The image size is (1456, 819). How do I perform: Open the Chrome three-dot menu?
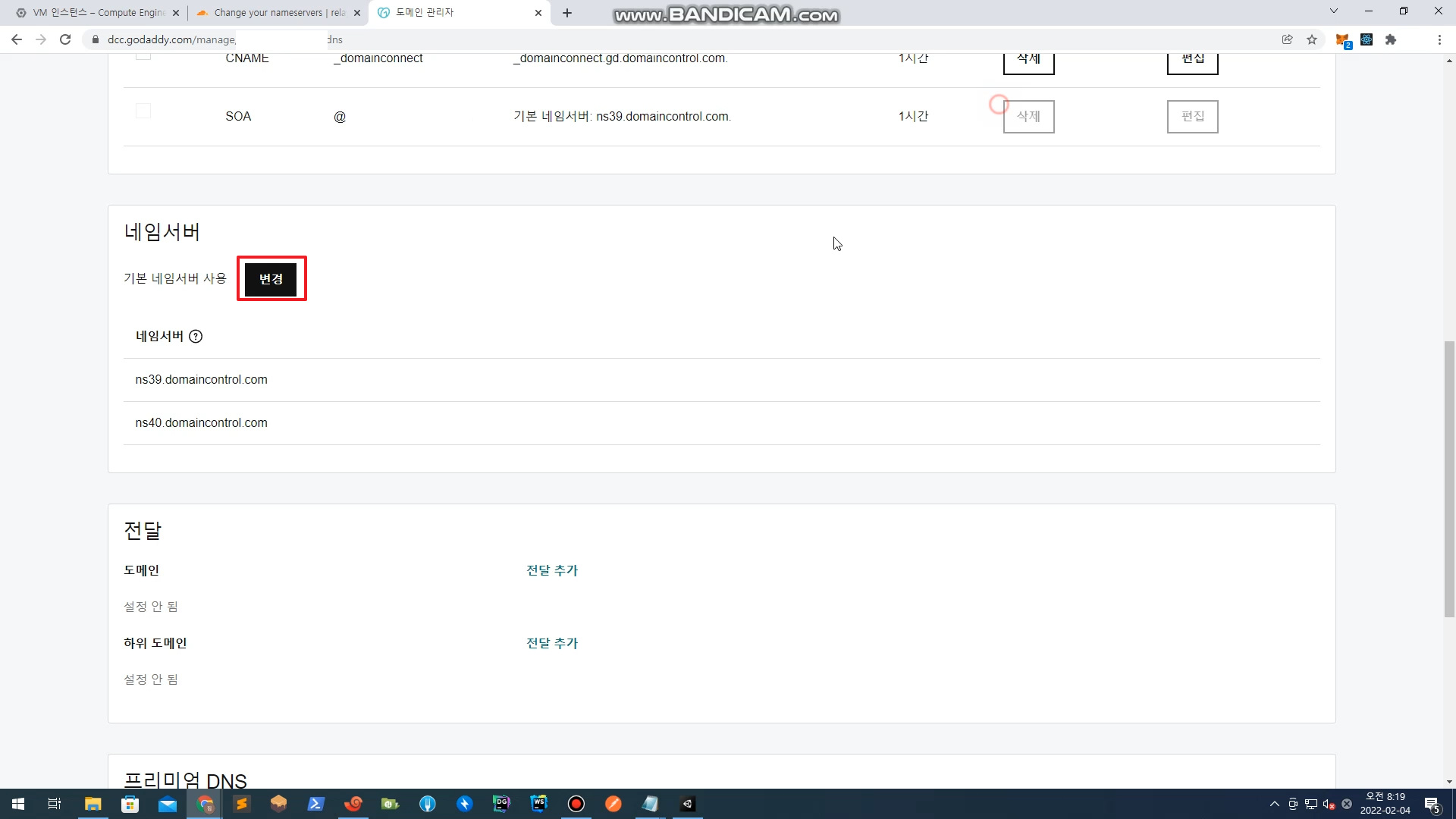point(1439,39)
